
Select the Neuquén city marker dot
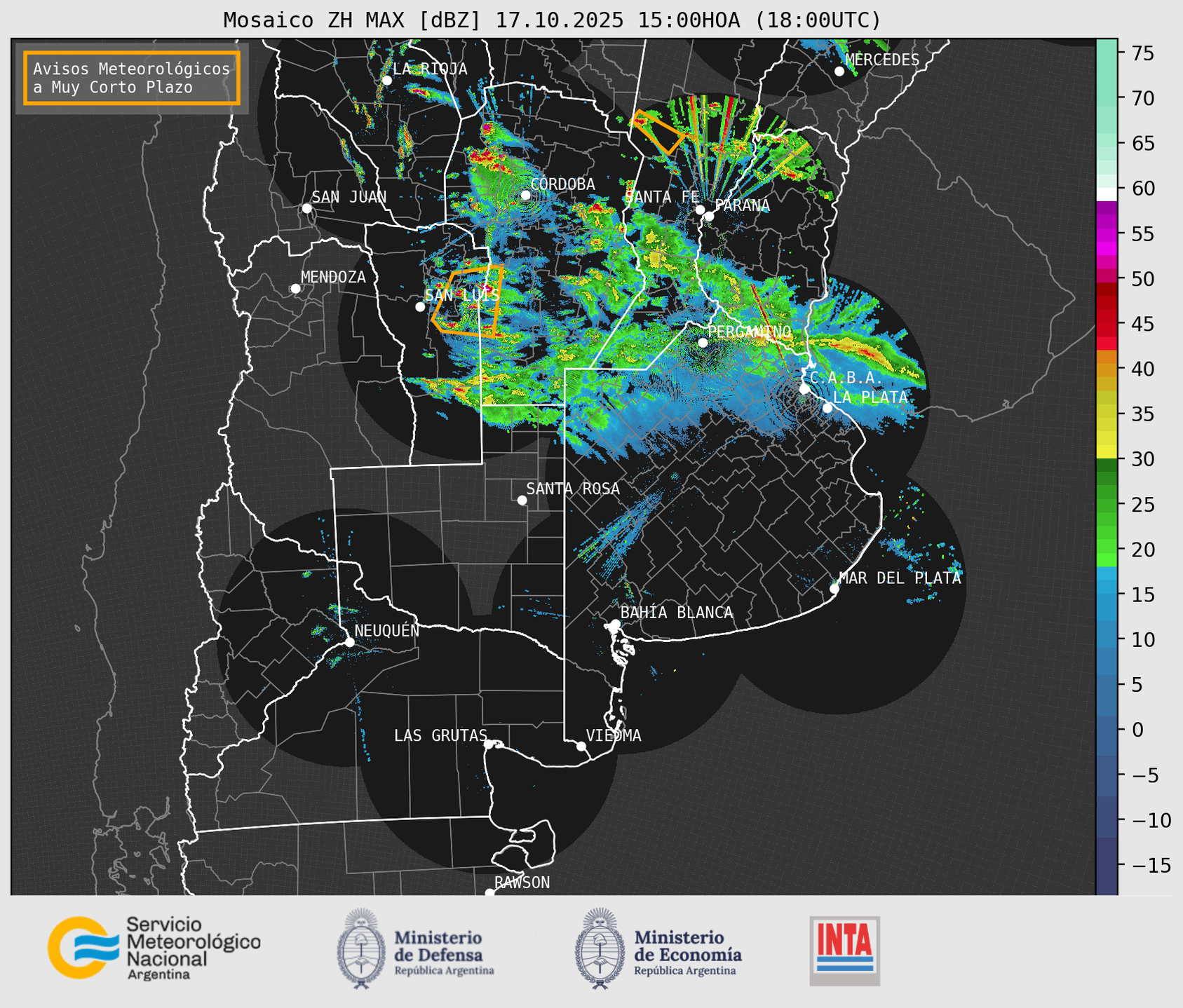point(349,642)
